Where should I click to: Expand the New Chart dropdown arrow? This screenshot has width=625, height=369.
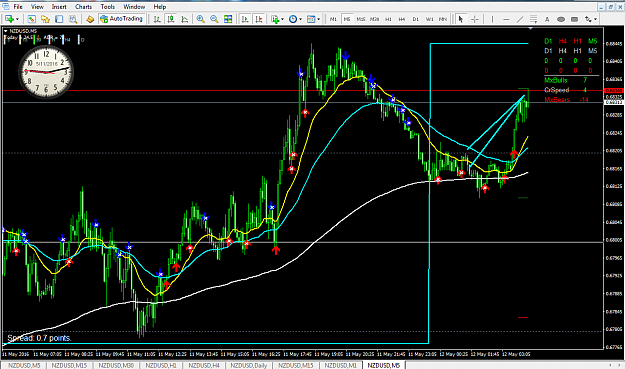coord(17,19)
